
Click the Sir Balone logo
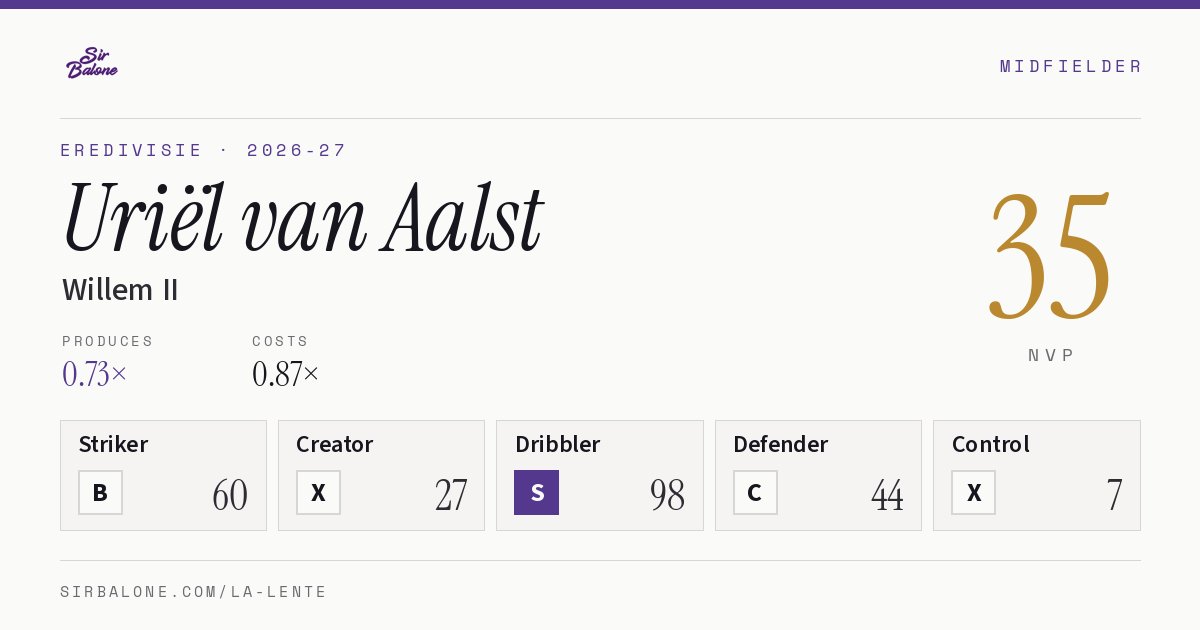[92, 63]
